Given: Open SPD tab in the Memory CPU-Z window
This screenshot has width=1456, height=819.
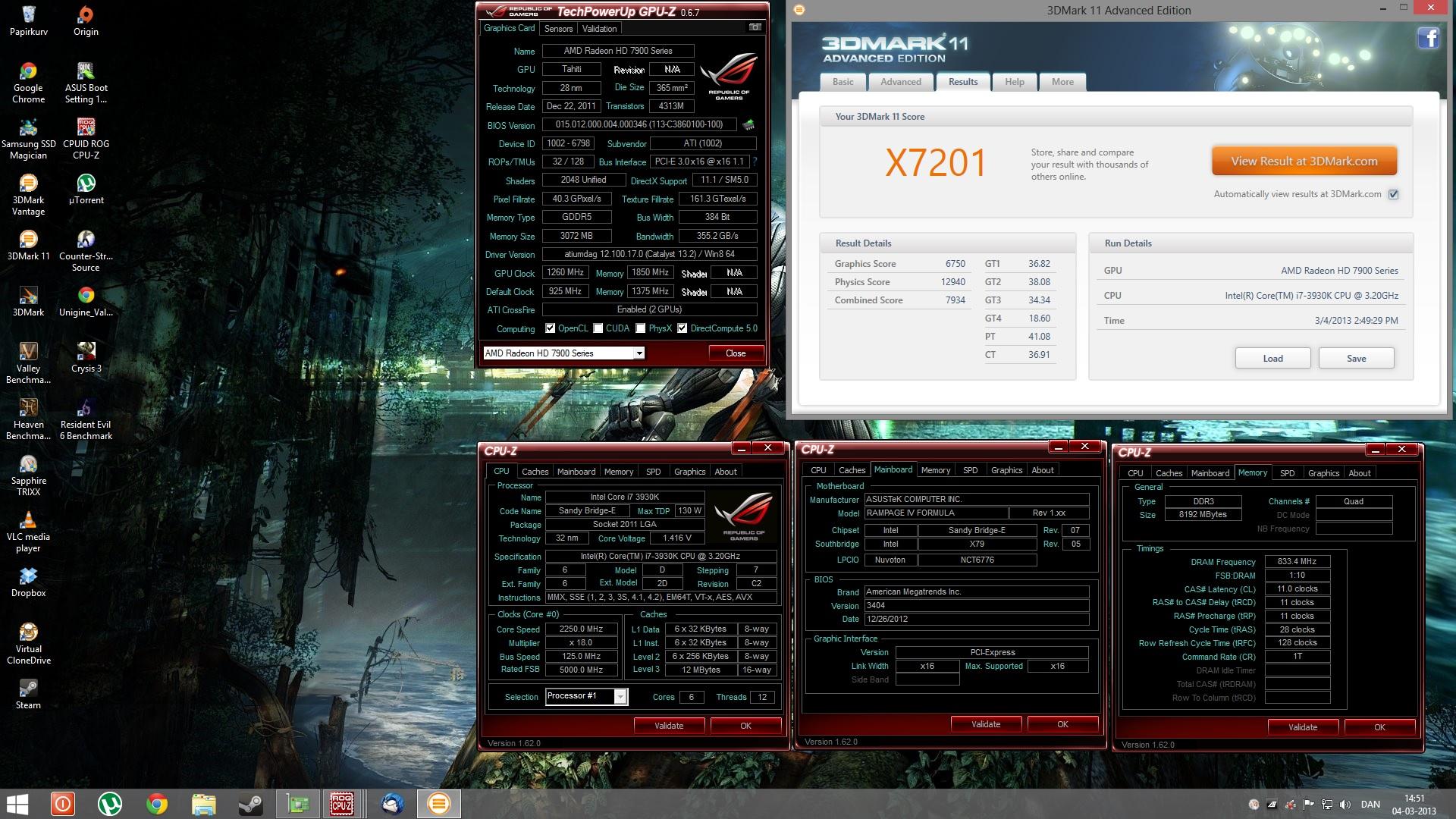Looking at the screenshot, I should tap(1287, 473).
